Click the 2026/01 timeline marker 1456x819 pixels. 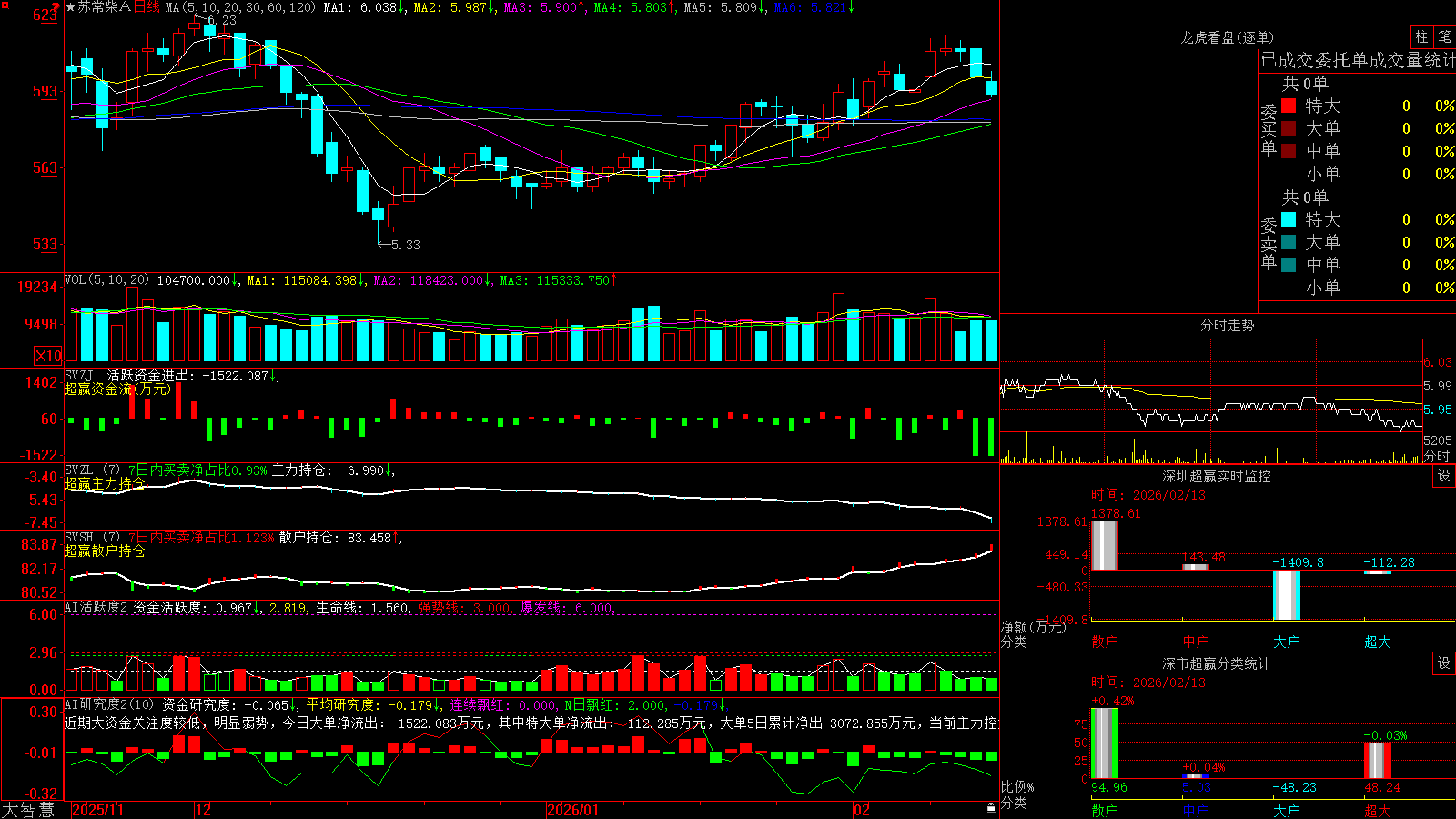[x=573, y=809]
